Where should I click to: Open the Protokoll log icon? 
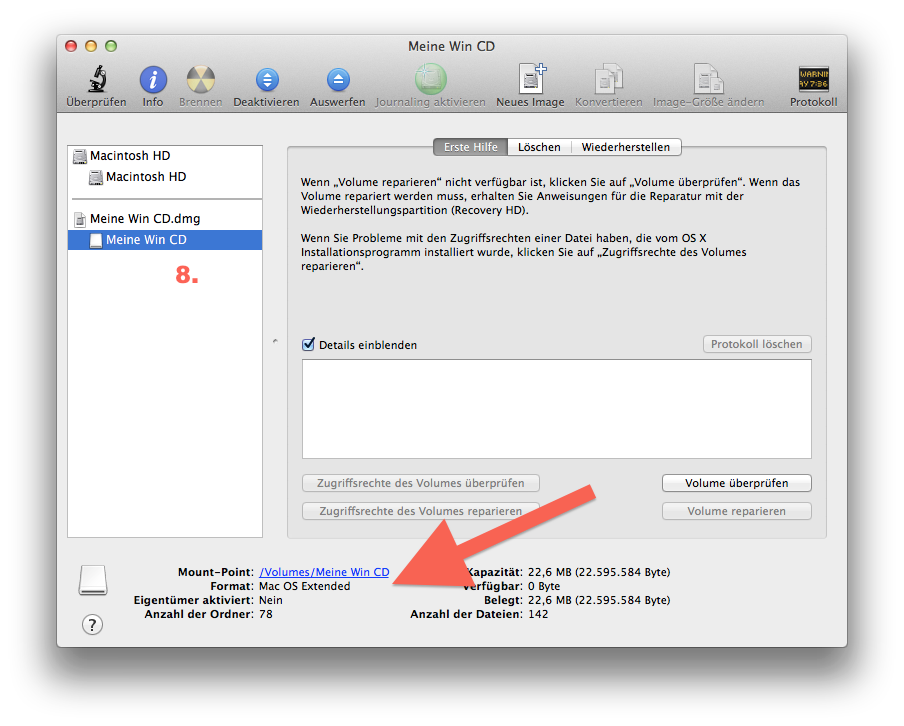point(813,79)
